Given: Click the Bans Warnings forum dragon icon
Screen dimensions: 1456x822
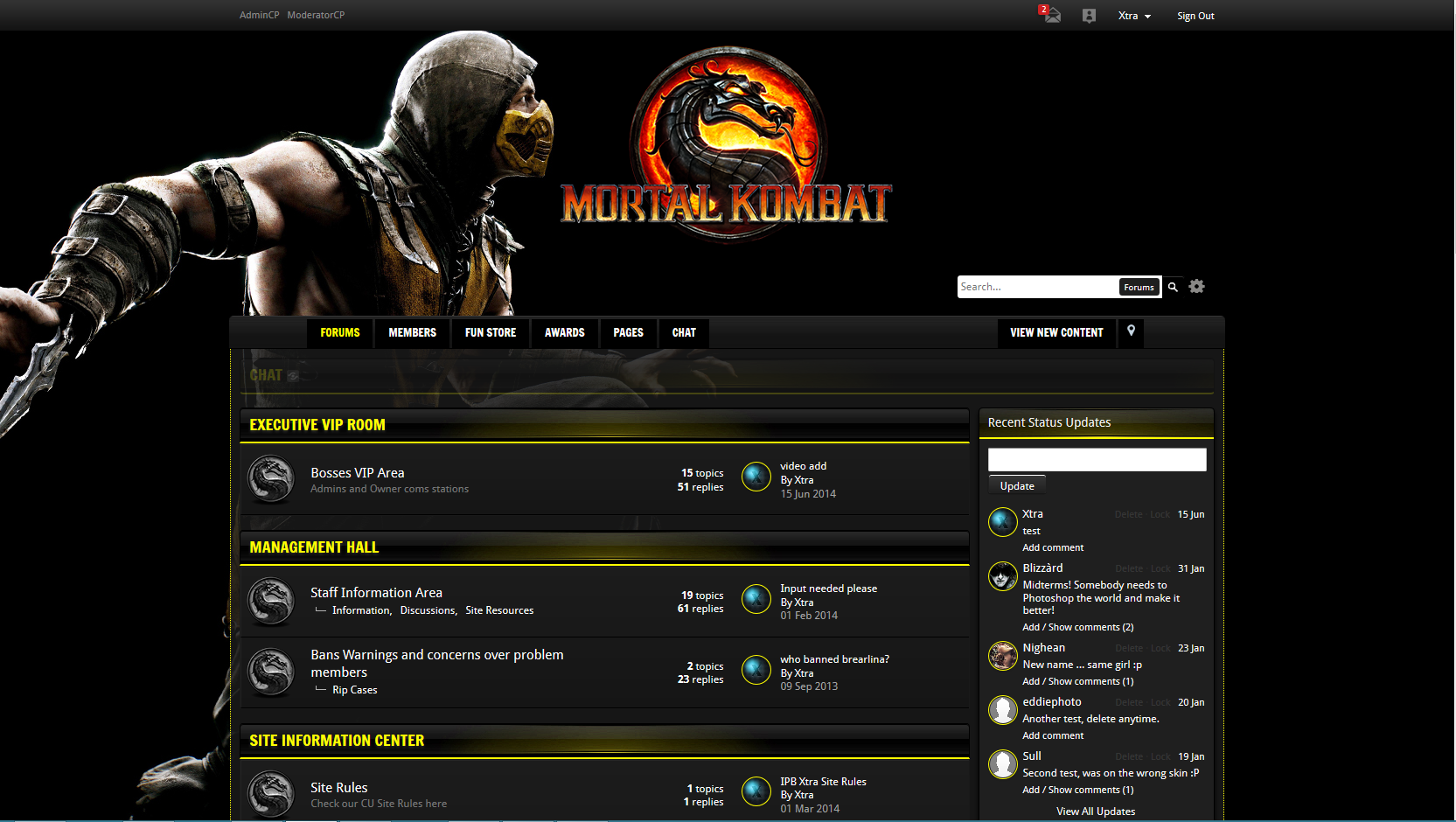Looking at the screenshot, I should [x=271, y=672].
